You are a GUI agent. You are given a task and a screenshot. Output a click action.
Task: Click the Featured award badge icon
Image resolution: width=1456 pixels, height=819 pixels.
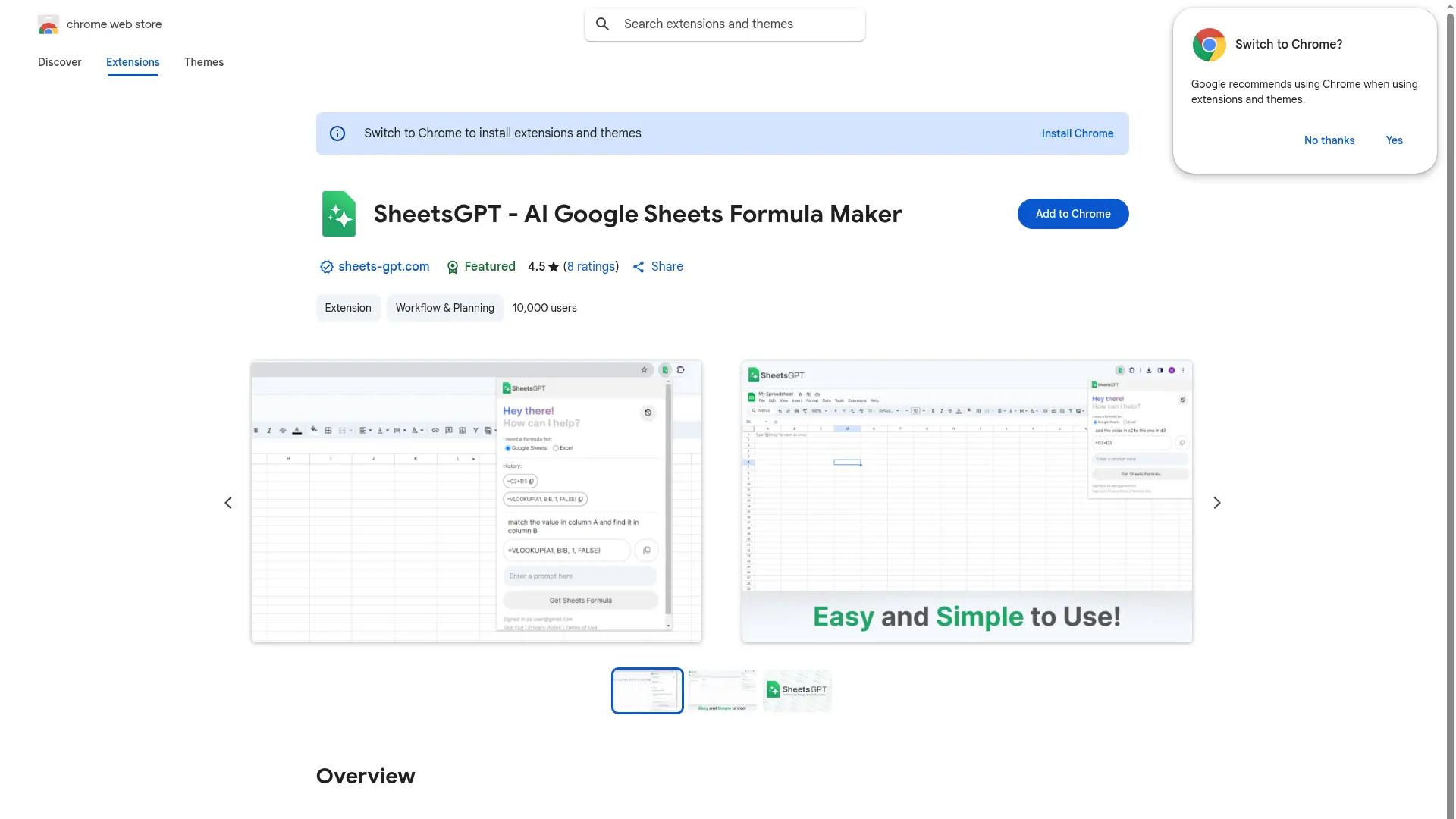[x=452, y=267]
